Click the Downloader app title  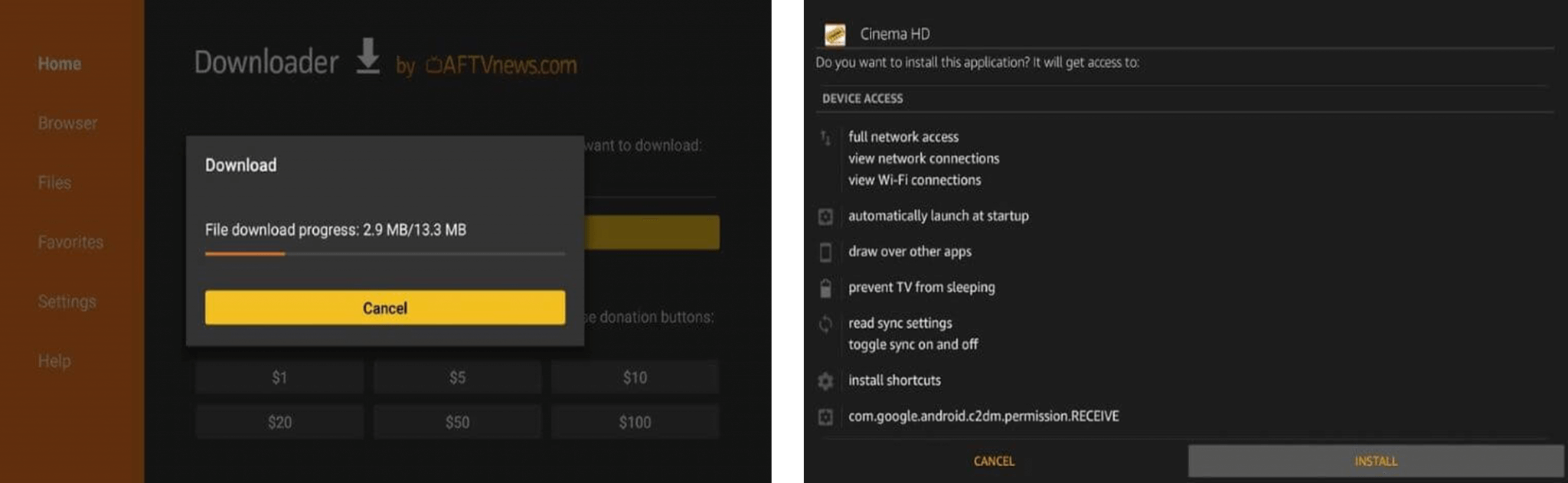(x=266, y=62)
